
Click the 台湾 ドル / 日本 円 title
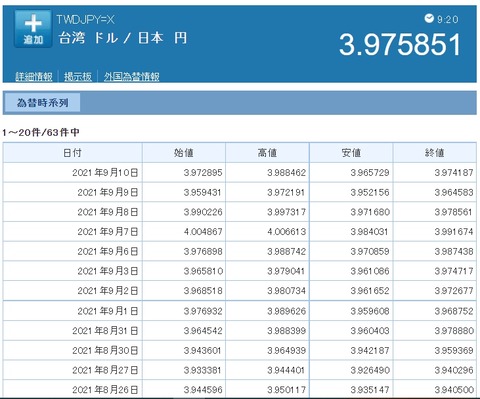[x=123, y=38]
